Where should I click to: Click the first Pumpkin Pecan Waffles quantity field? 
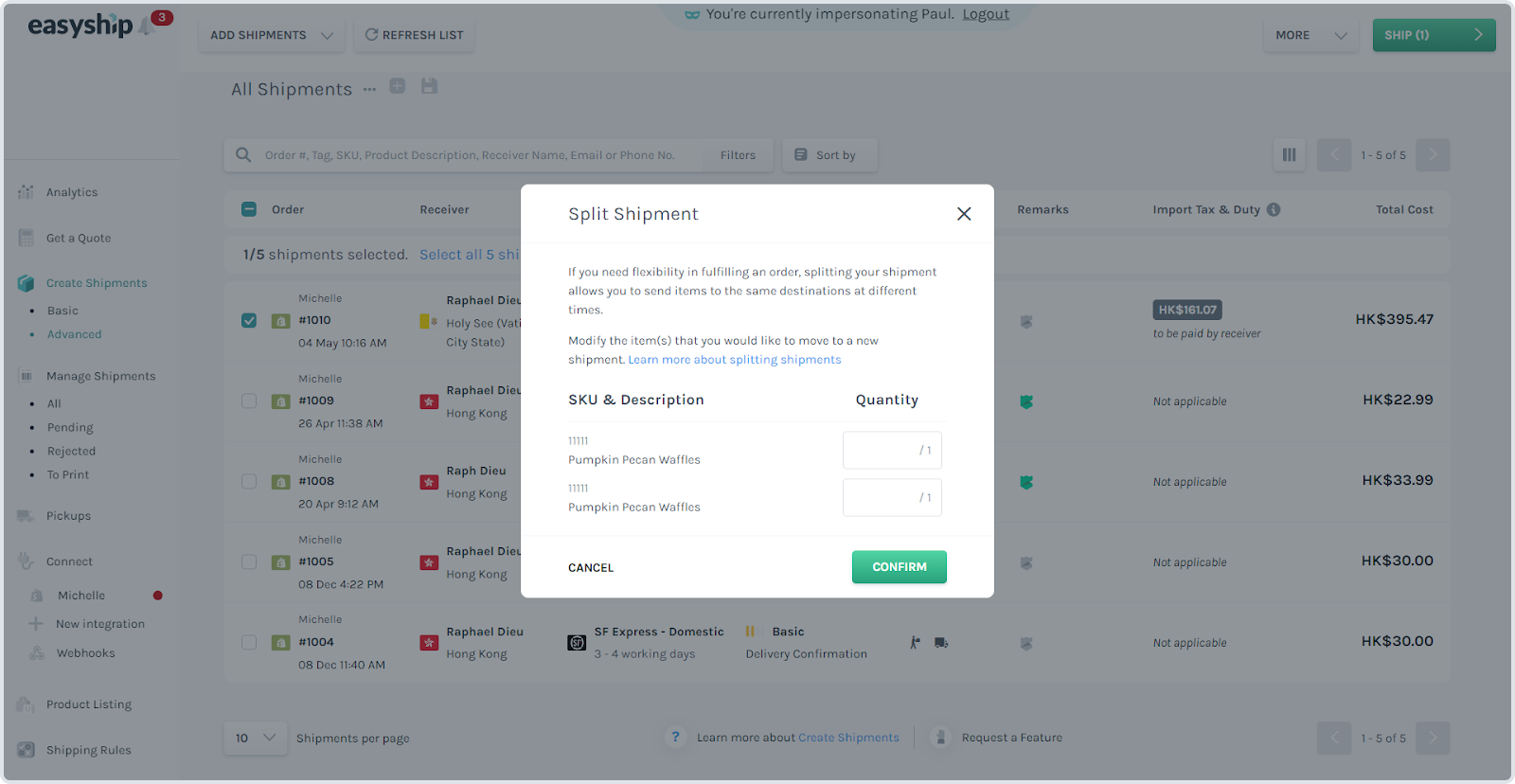(x=892, y=450)
